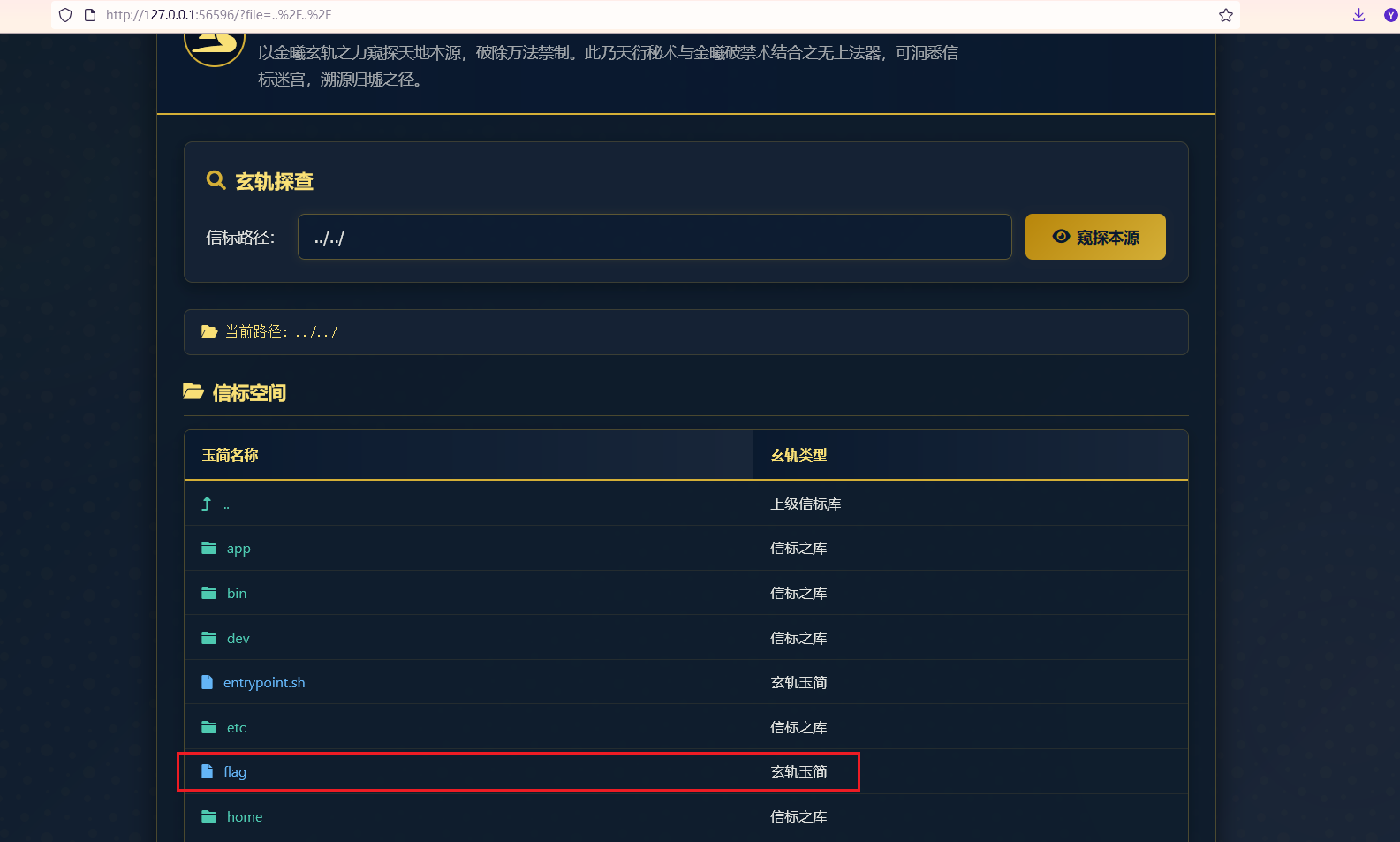Go up via the '..' link
This screenshot has height=842, width=1400.
click(x=226, y=504)
